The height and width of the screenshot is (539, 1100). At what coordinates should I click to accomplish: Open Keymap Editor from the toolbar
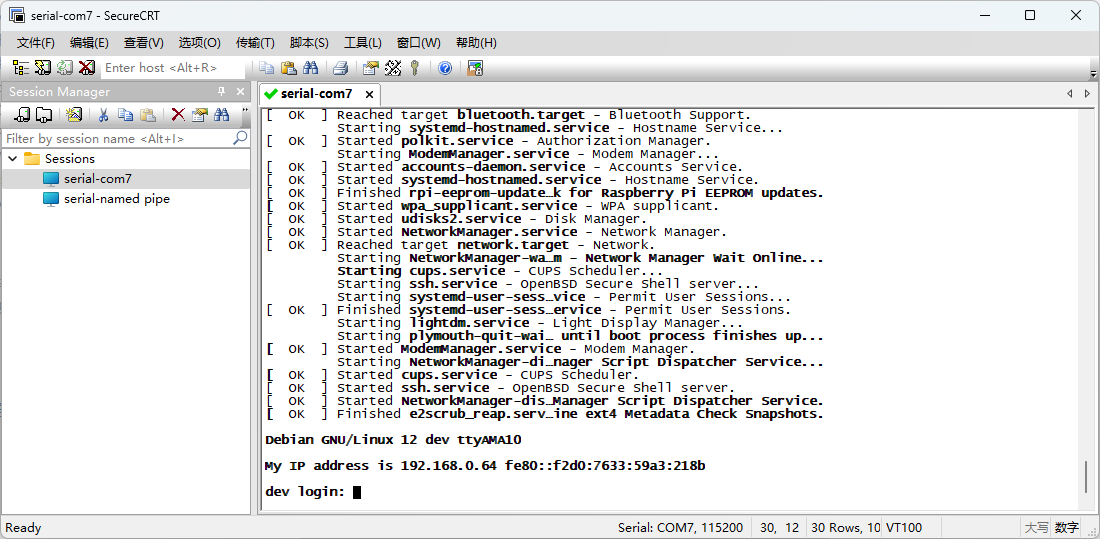[x=393, y=68]
